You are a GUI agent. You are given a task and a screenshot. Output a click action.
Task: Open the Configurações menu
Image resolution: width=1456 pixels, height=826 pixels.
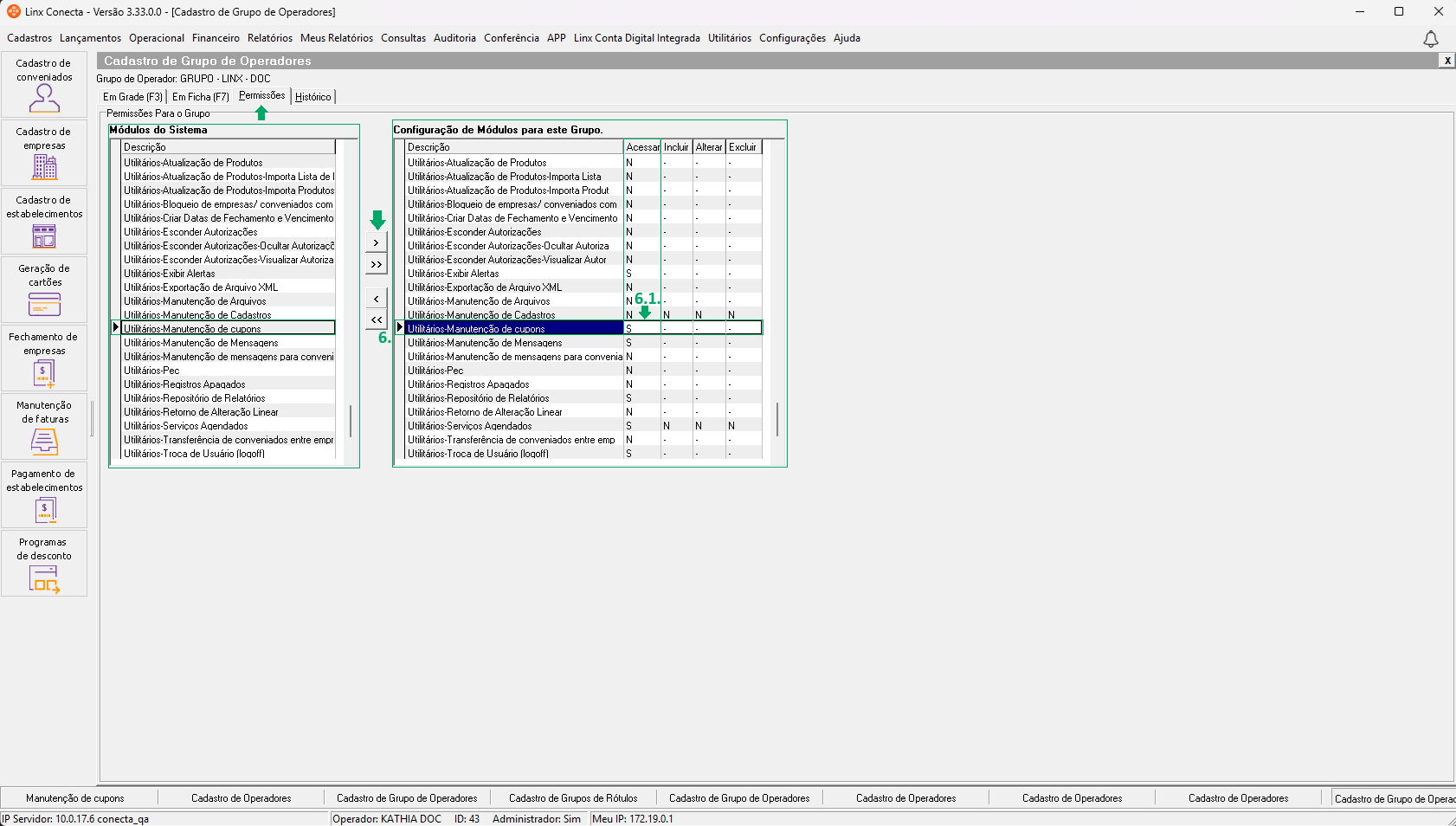point(792,38)
